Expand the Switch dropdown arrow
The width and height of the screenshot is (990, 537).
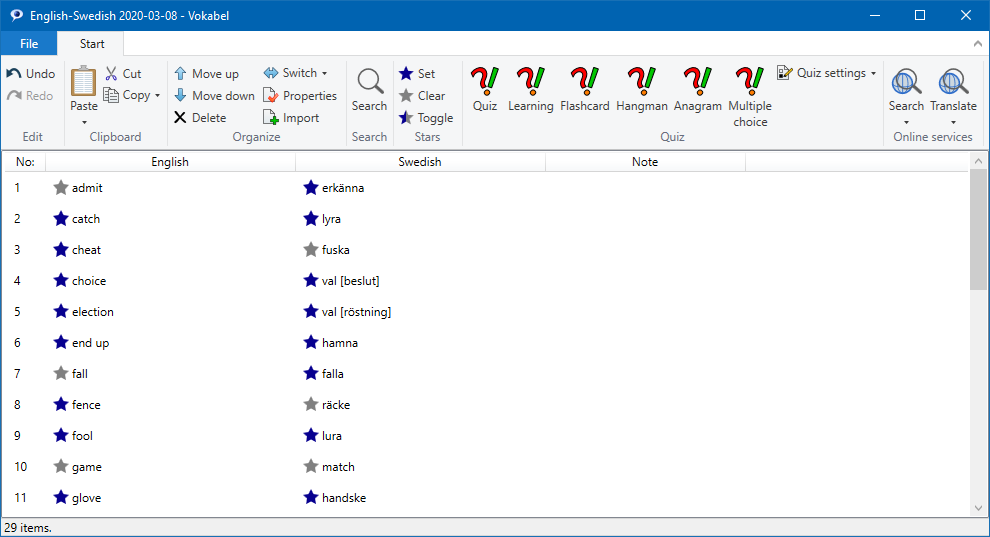[325, 73]
